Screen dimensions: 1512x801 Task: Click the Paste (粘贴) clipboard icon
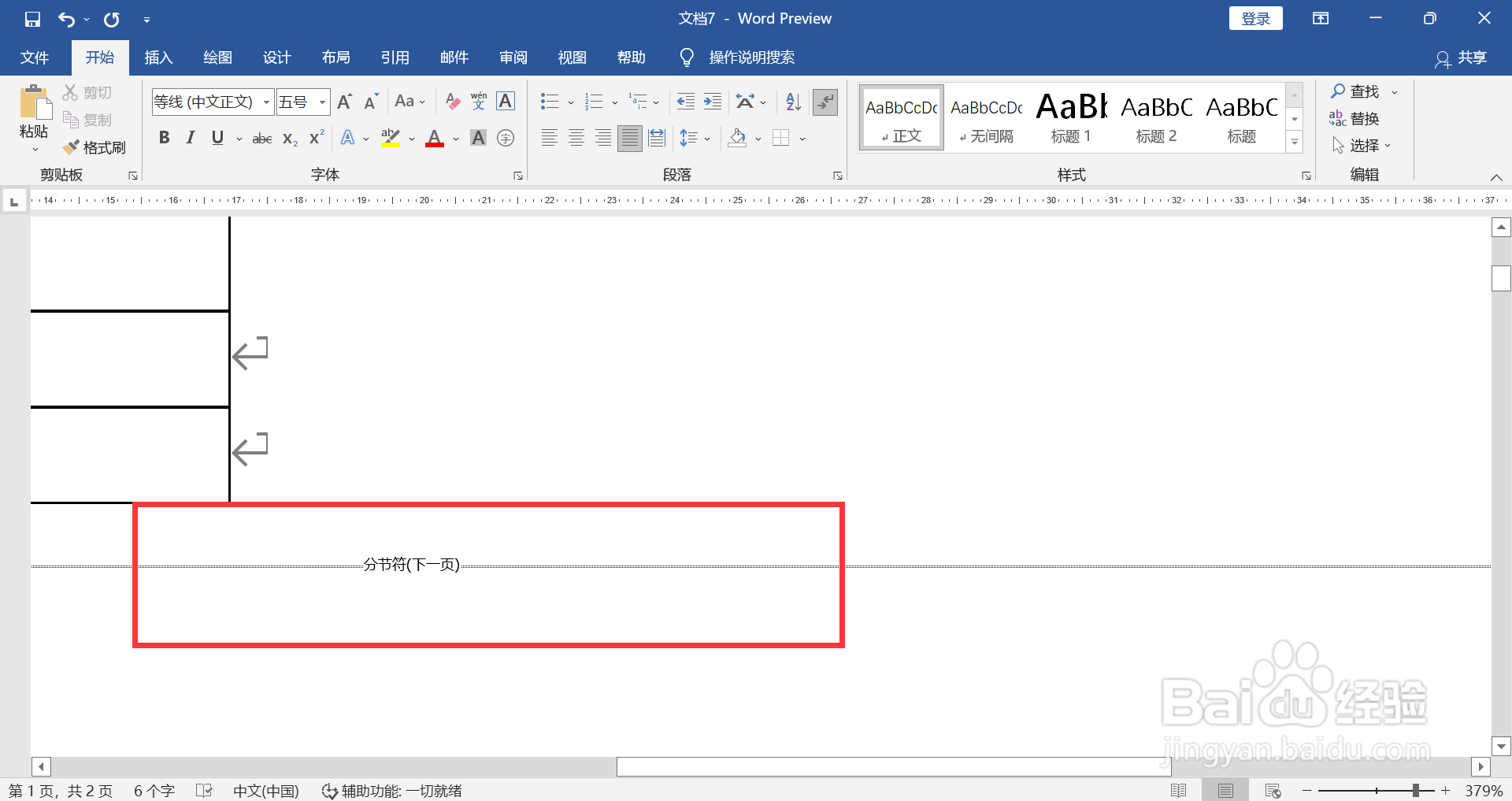(34, 102)
